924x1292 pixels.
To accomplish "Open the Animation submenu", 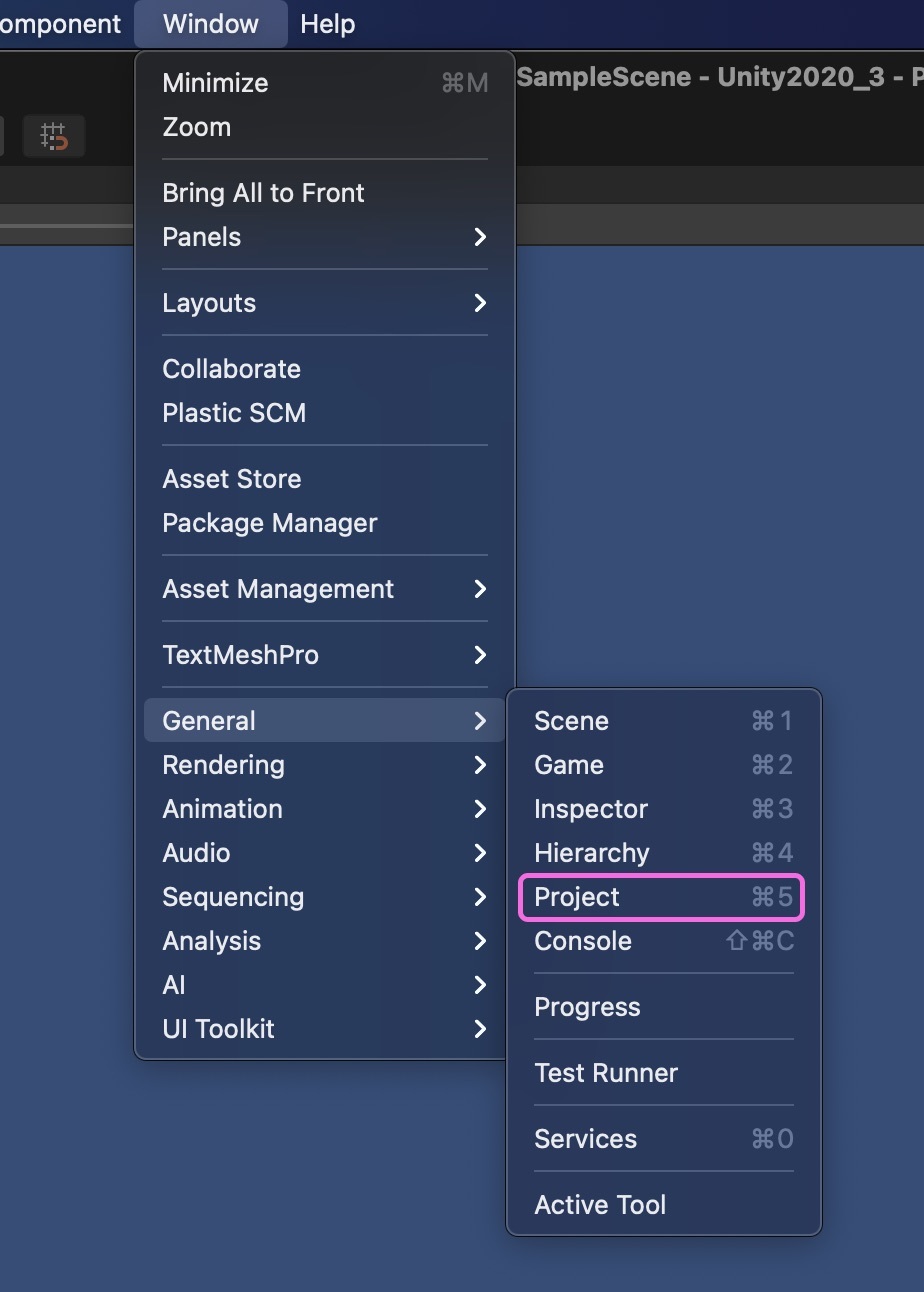I will click(325, 809).
